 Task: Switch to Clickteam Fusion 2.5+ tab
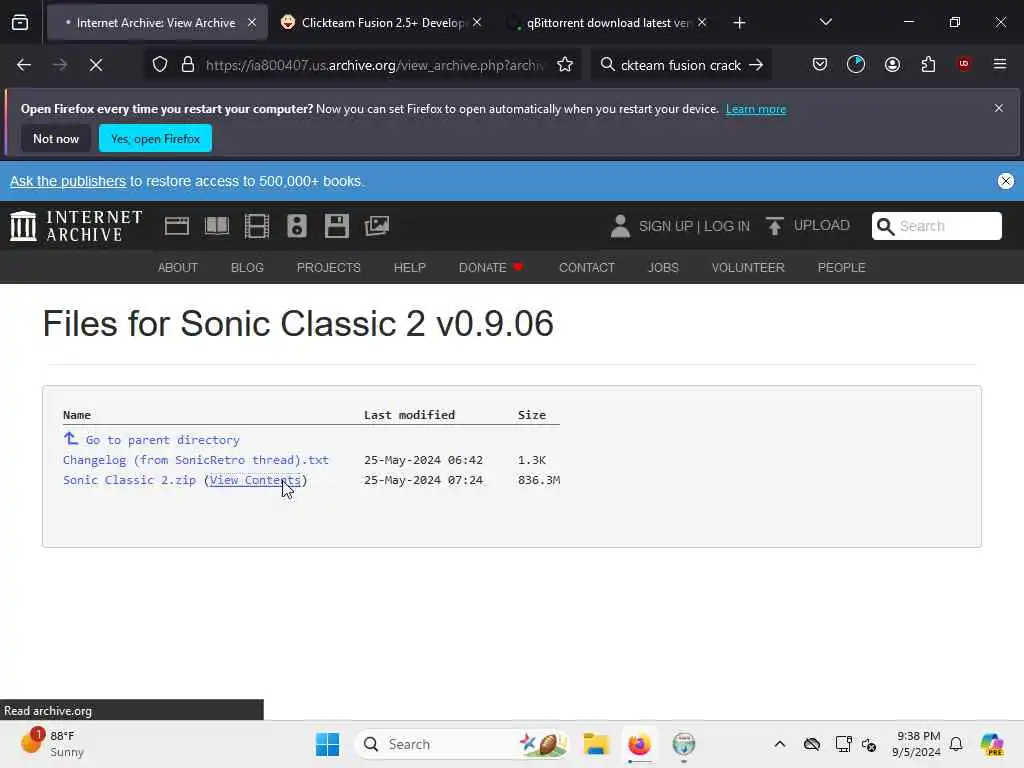tap(383, 23)
